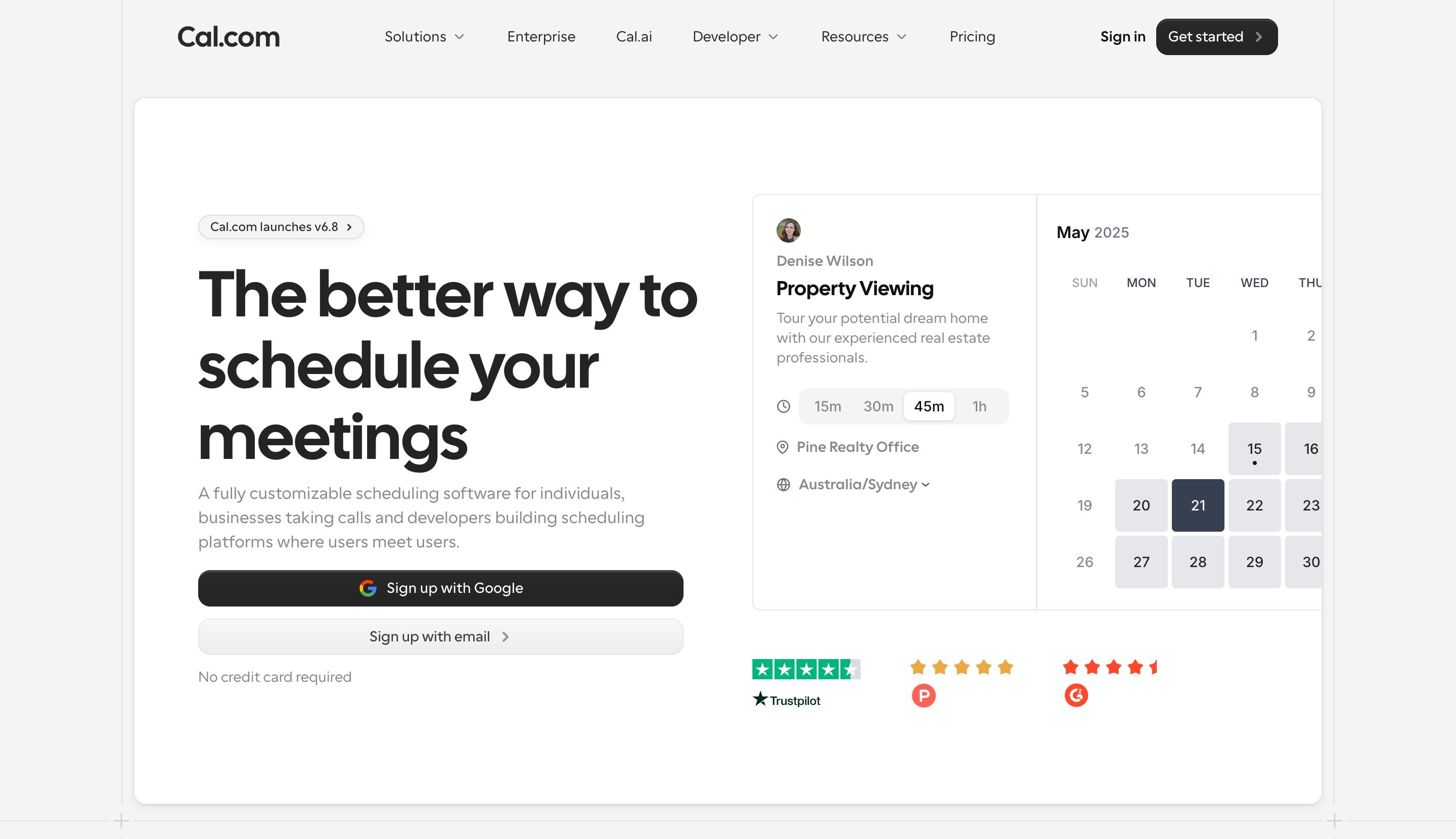Viewport: 1456px width, 839px height.
Task: Pick May 28 on the calendar
Action: [1198, 562]
